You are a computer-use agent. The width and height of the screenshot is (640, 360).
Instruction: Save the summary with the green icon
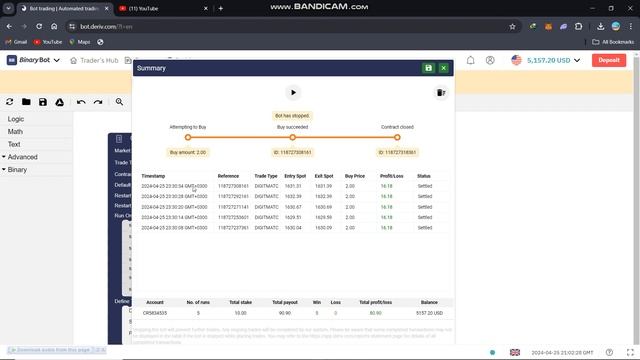point(428,68)
